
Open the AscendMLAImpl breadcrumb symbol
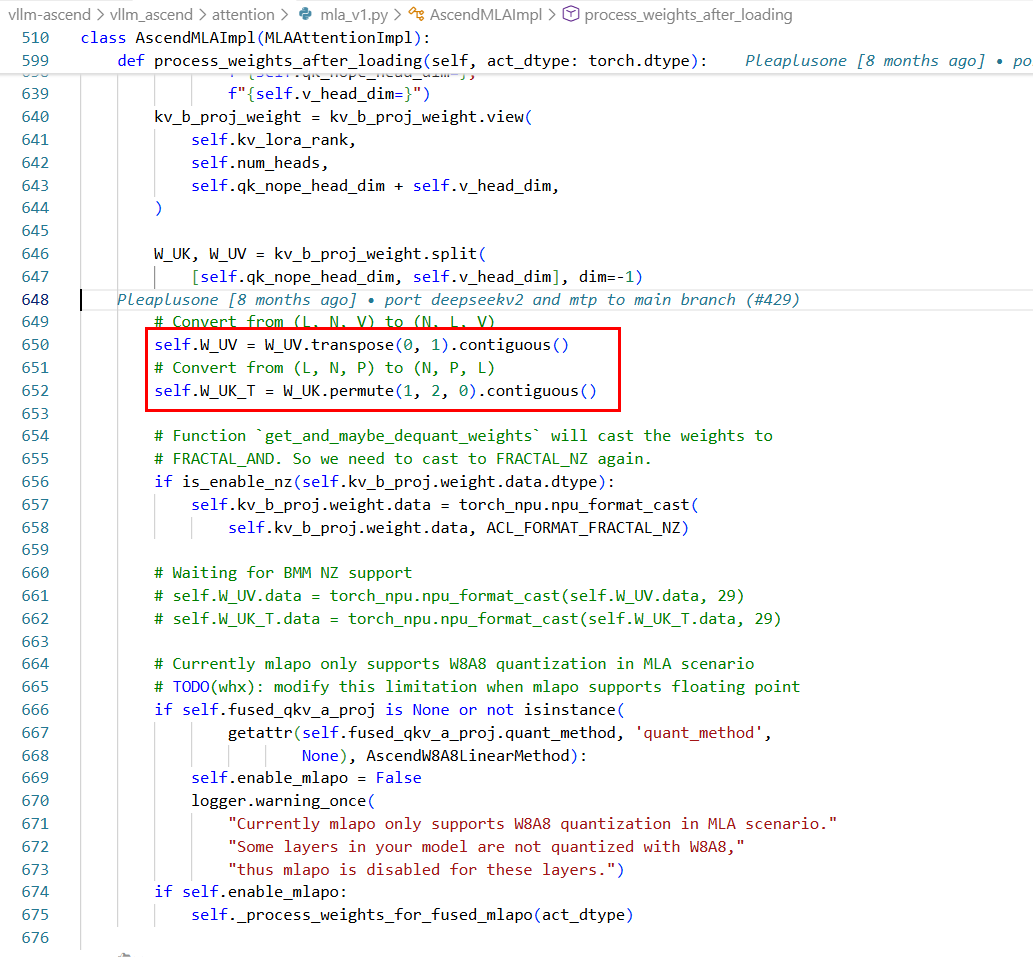pyautogui.click(x=486, y=14)
